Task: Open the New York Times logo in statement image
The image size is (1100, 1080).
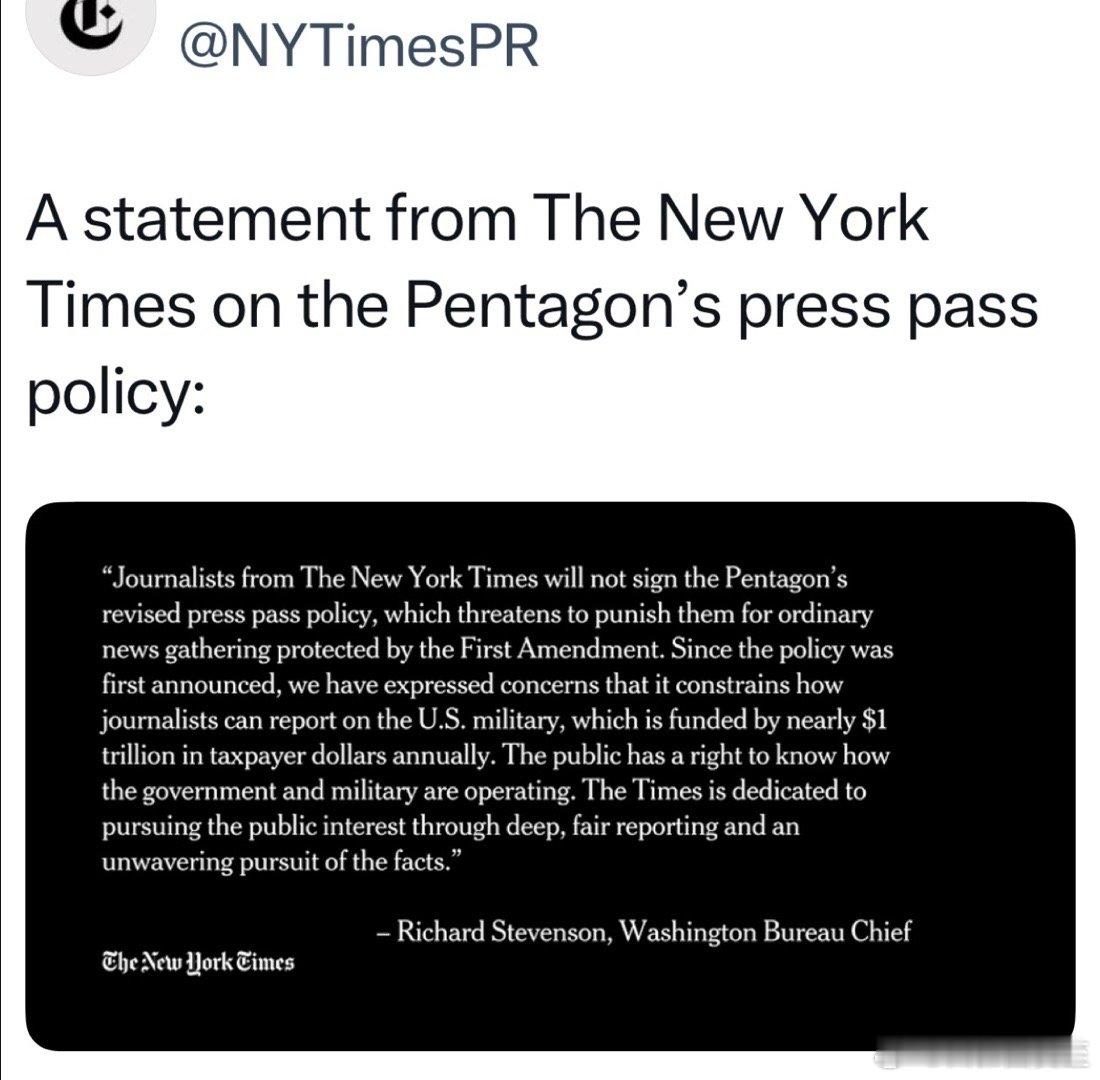Action: 199,961
